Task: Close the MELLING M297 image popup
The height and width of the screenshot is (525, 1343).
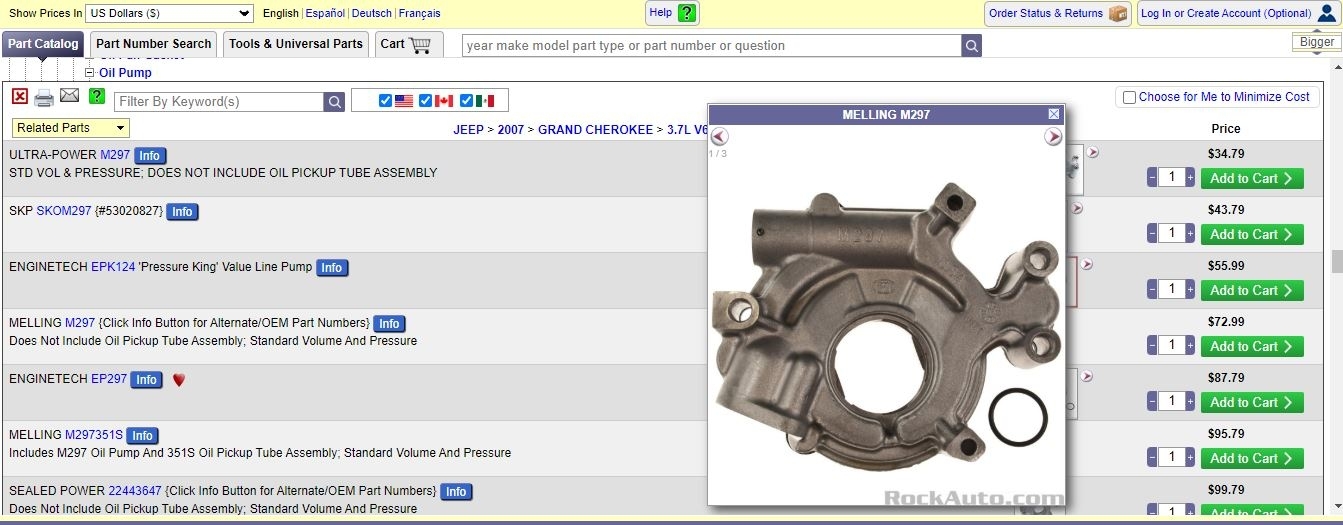Action: [1053, 114]
